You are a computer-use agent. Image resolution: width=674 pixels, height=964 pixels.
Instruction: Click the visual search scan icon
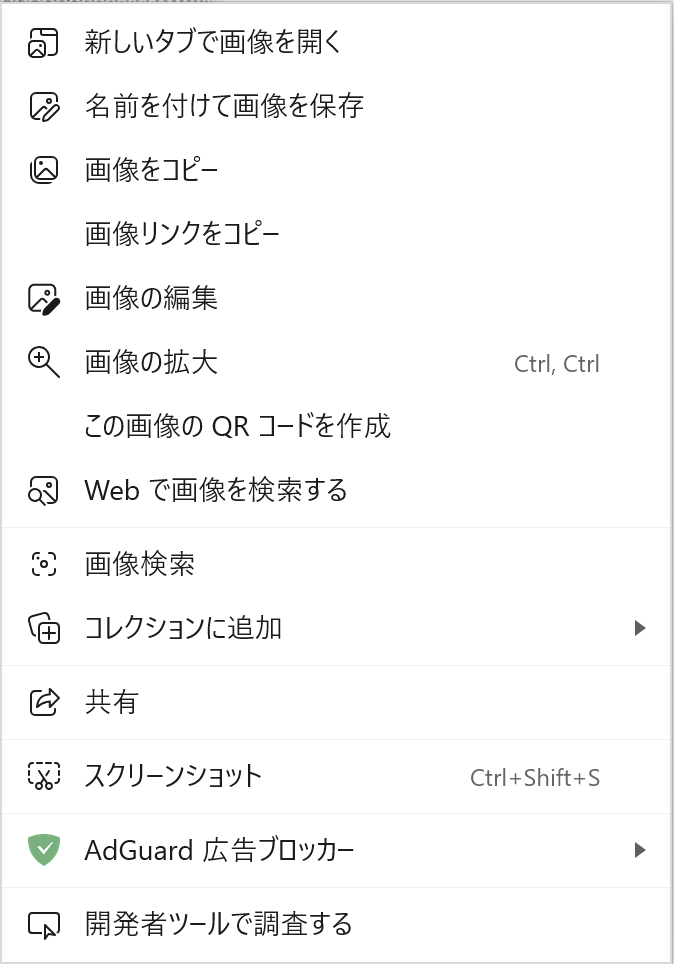pos(44,564)
